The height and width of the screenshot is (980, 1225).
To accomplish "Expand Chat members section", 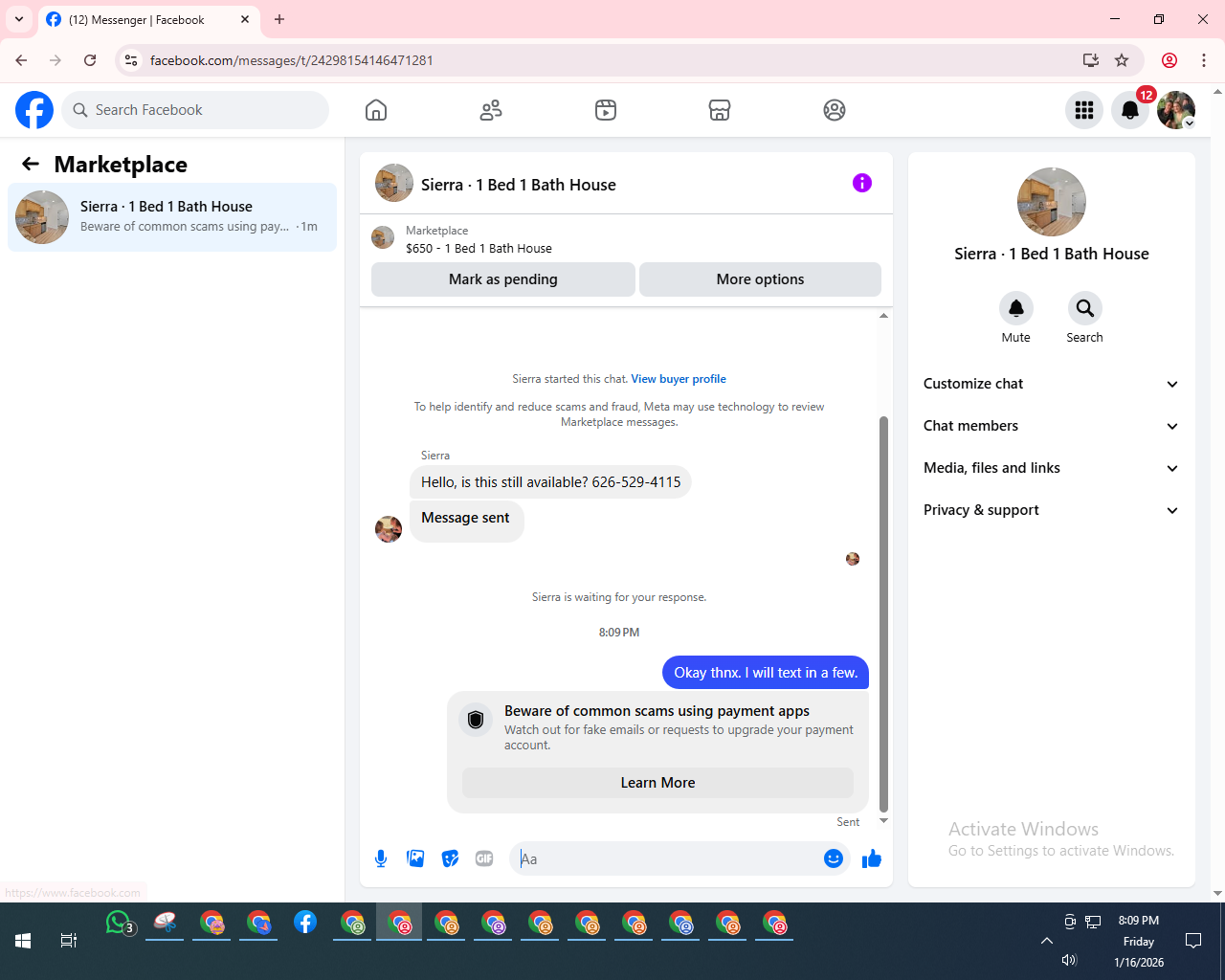I will (x=1052, y=426).
